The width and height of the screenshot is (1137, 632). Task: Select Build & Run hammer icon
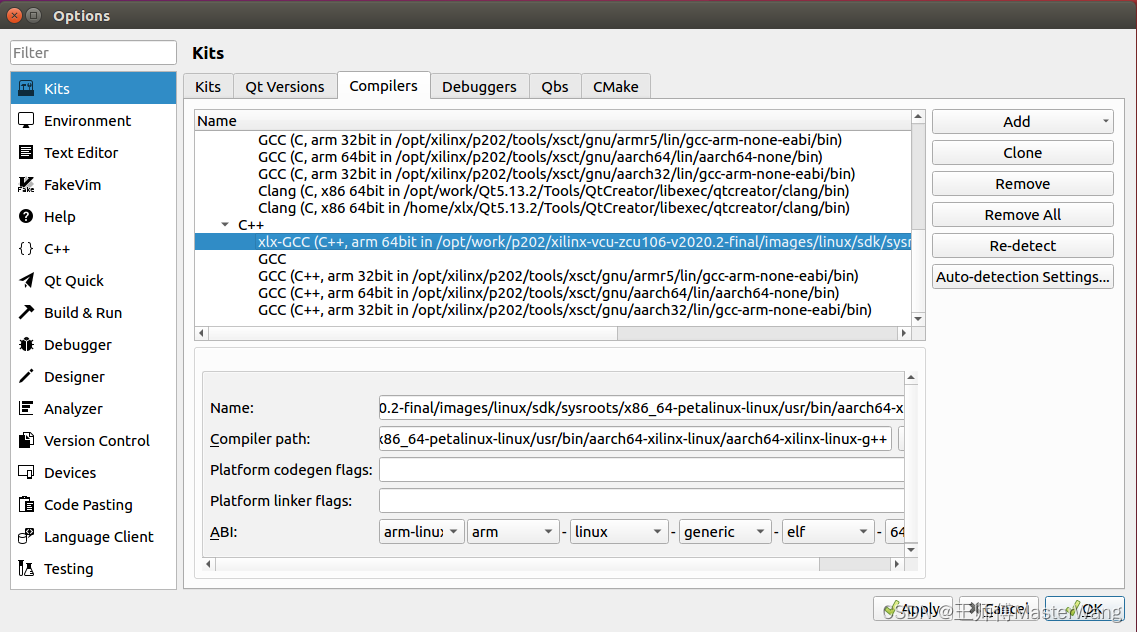click(26, 312)
